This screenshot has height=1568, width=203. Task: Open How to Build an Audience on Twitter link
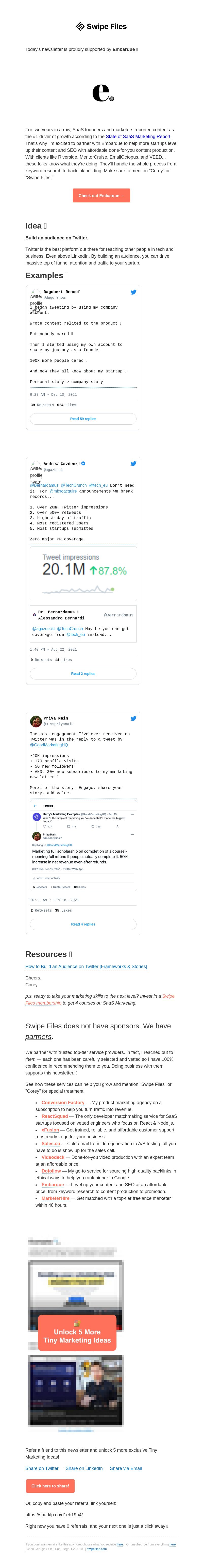point(86,967)
